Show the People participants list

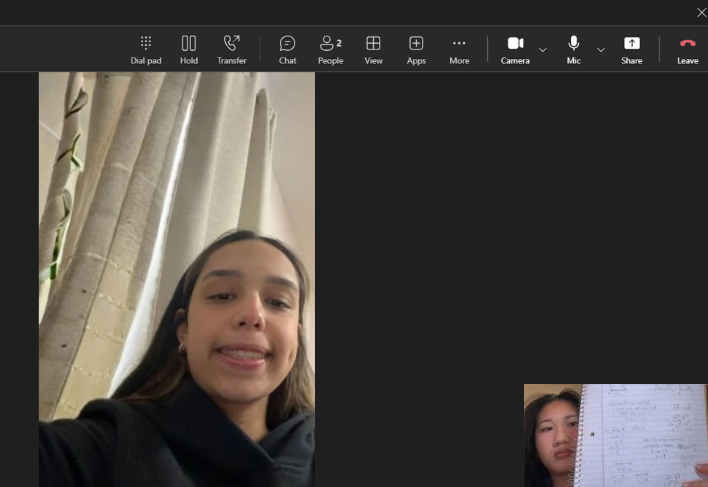(330, 49)
